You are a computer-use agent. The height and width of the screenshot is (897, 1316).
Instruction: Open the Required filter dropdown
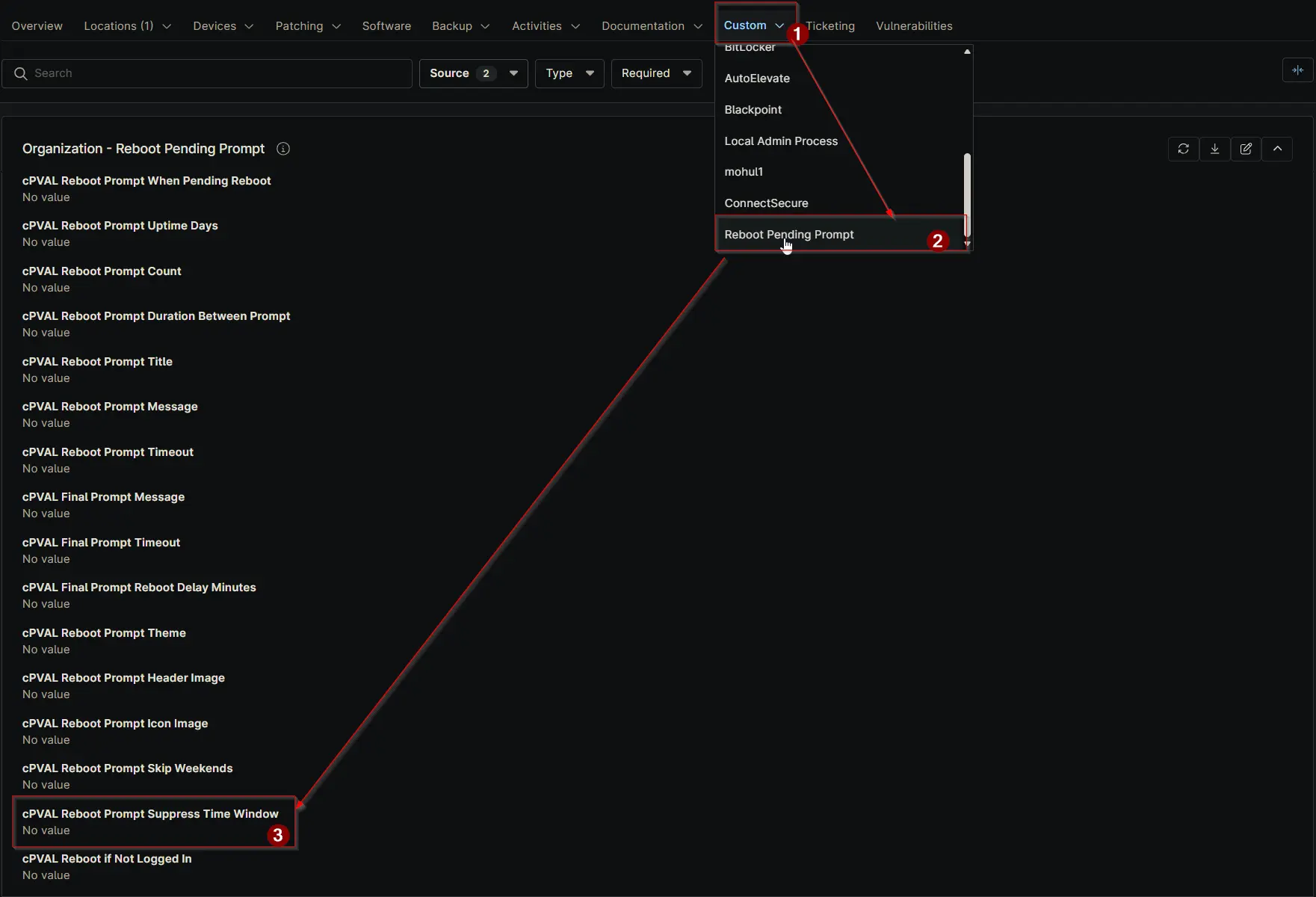655,73
